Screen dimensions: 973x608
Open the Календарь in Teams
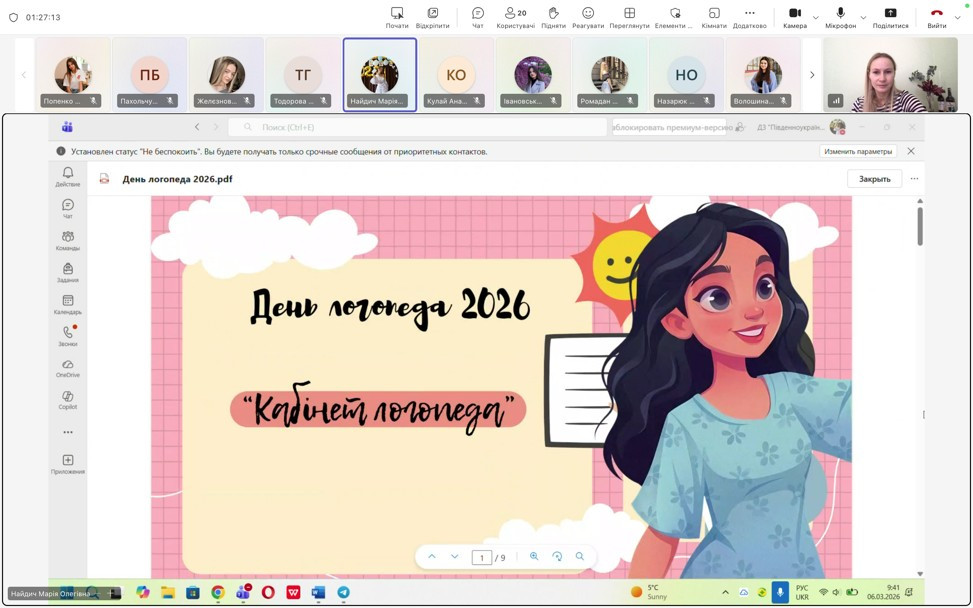67,303
